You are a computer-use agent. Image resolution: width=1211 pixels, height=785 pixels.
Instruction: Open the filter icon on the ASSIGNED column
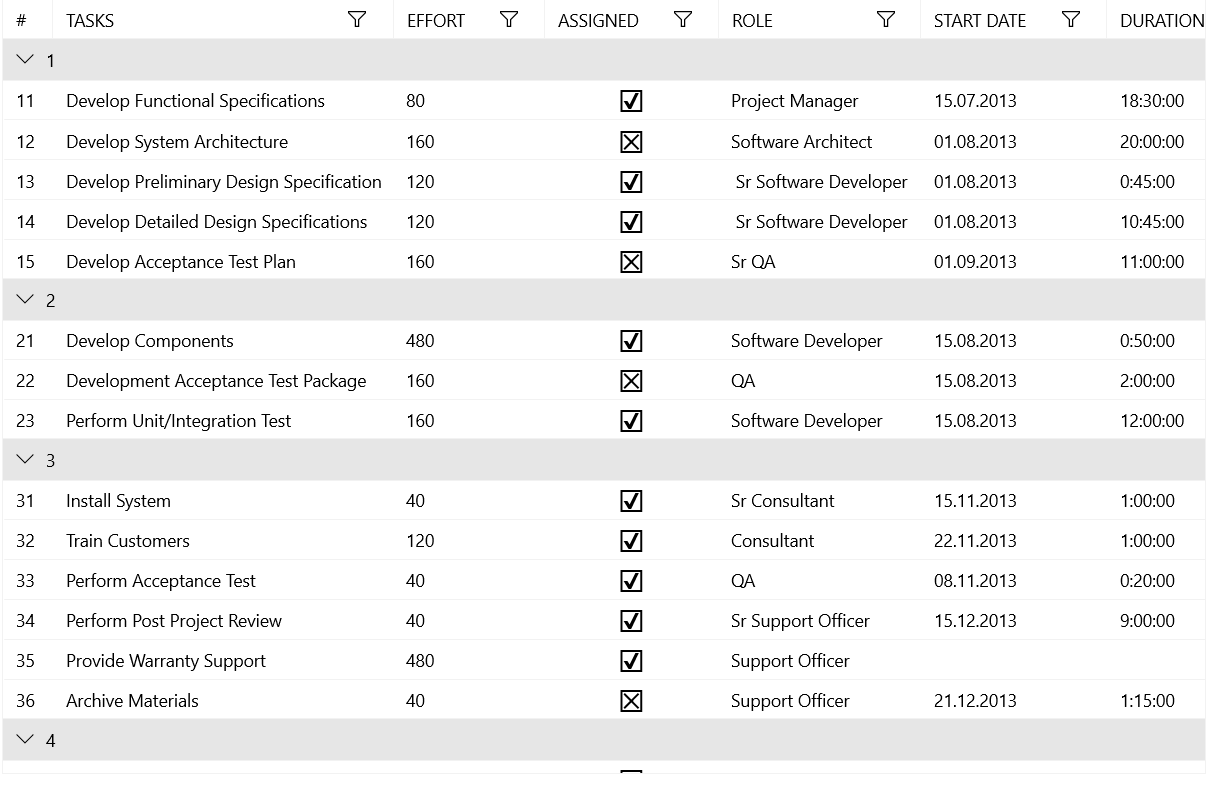[x=683, y=20]
